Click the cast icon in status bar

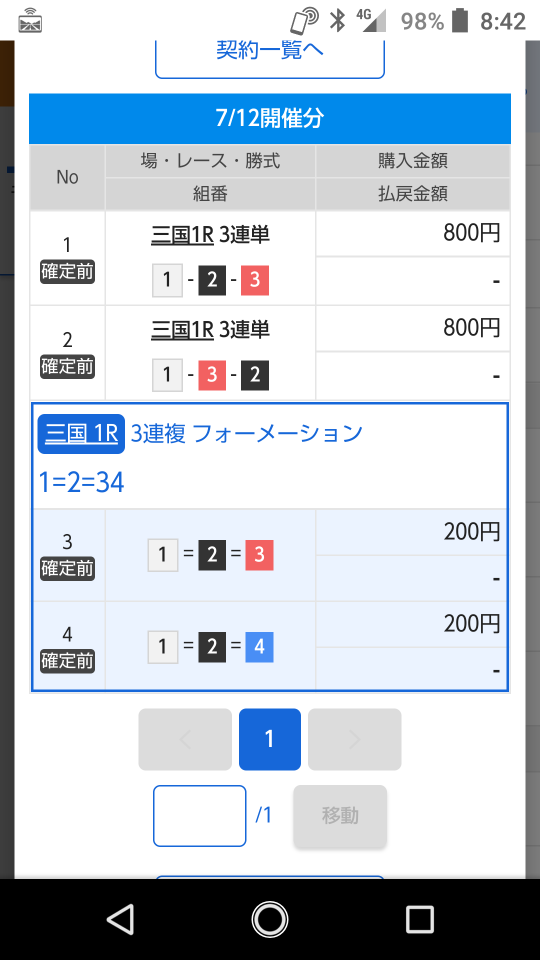pos(30,21)
